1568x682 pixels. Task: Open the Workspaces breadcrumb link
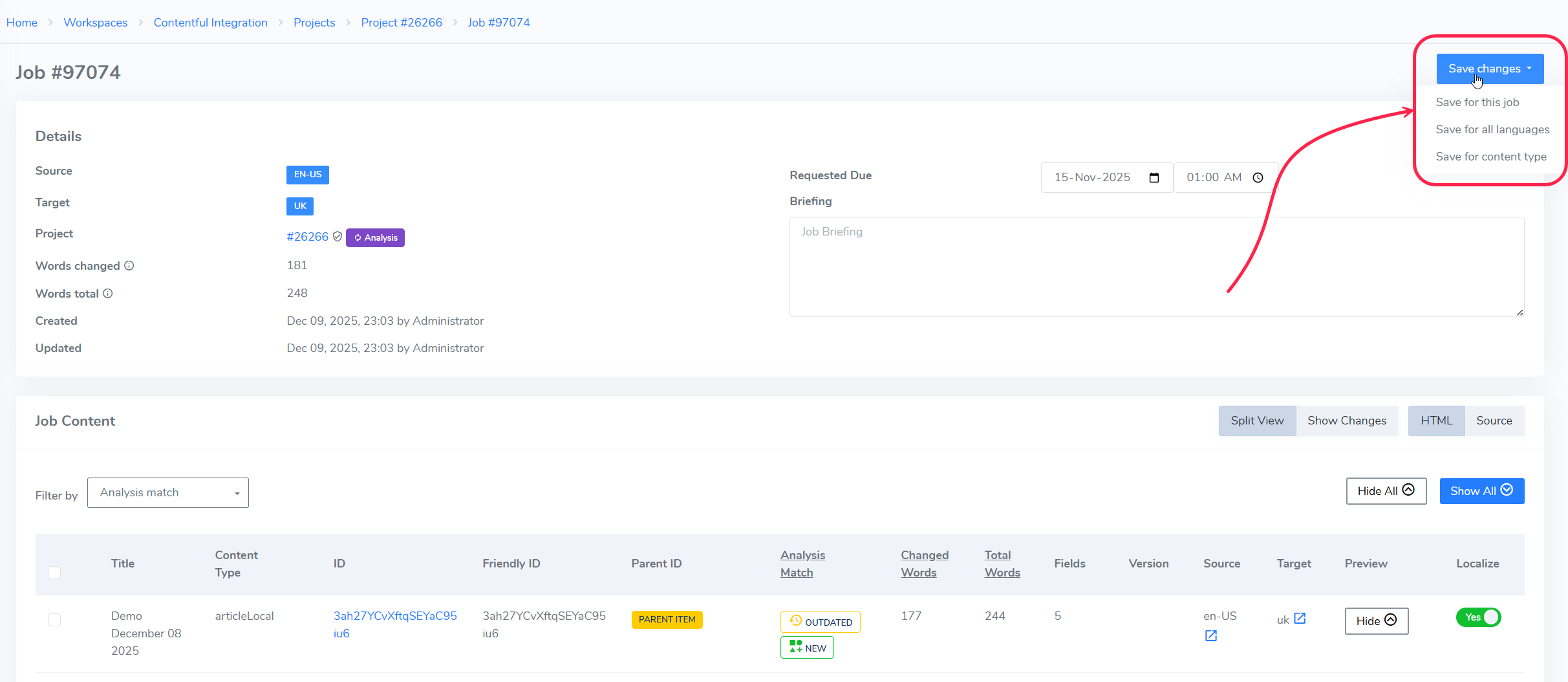click(x=96, y=23)
